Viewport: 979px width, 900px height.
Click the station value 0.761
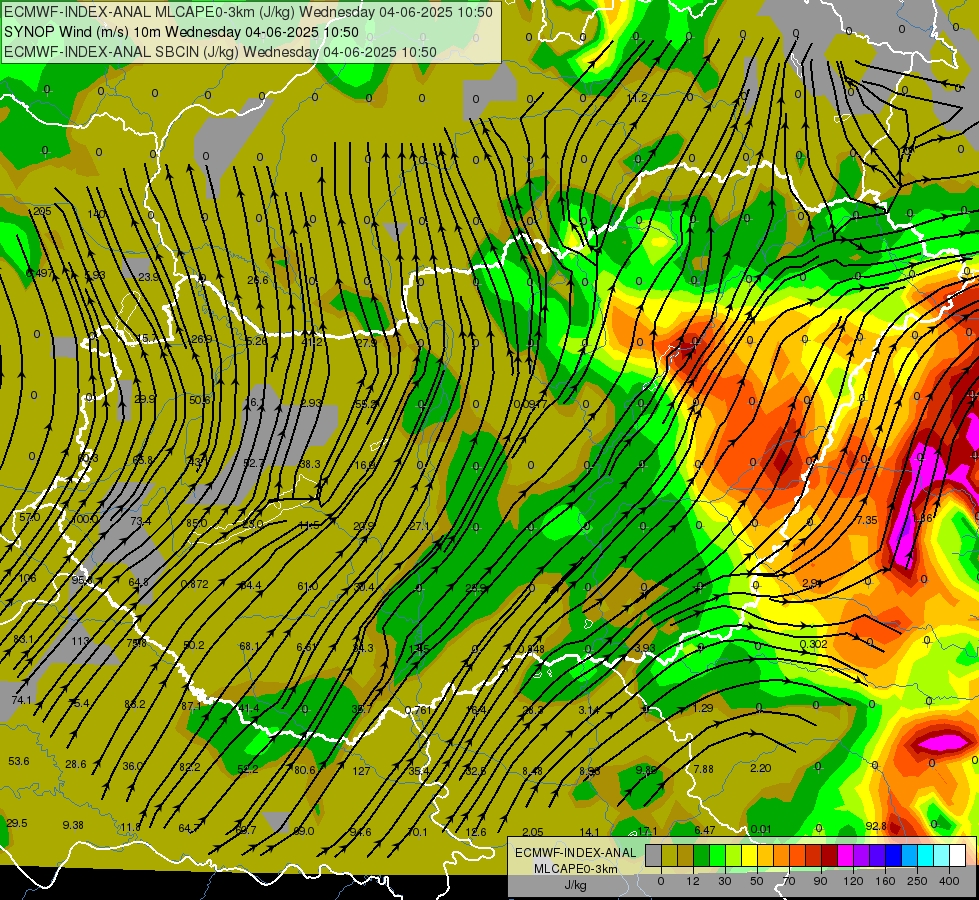(418, 710)
